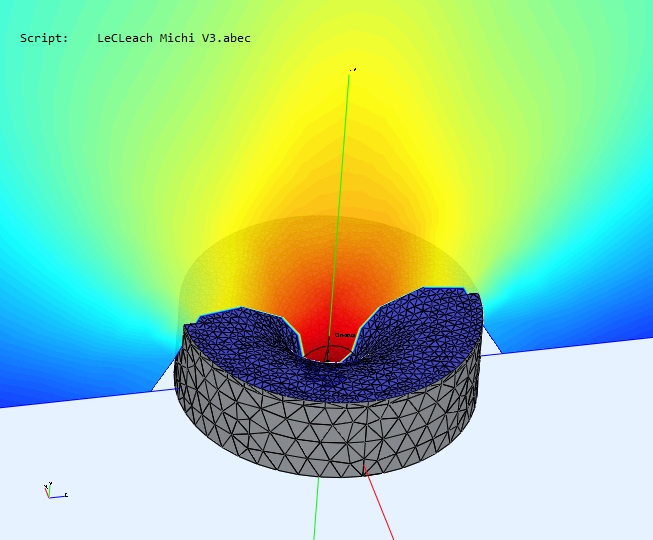Click the pale ground plane at right
The height and width of the screenshot is (540, 653).
coord(570,440)
